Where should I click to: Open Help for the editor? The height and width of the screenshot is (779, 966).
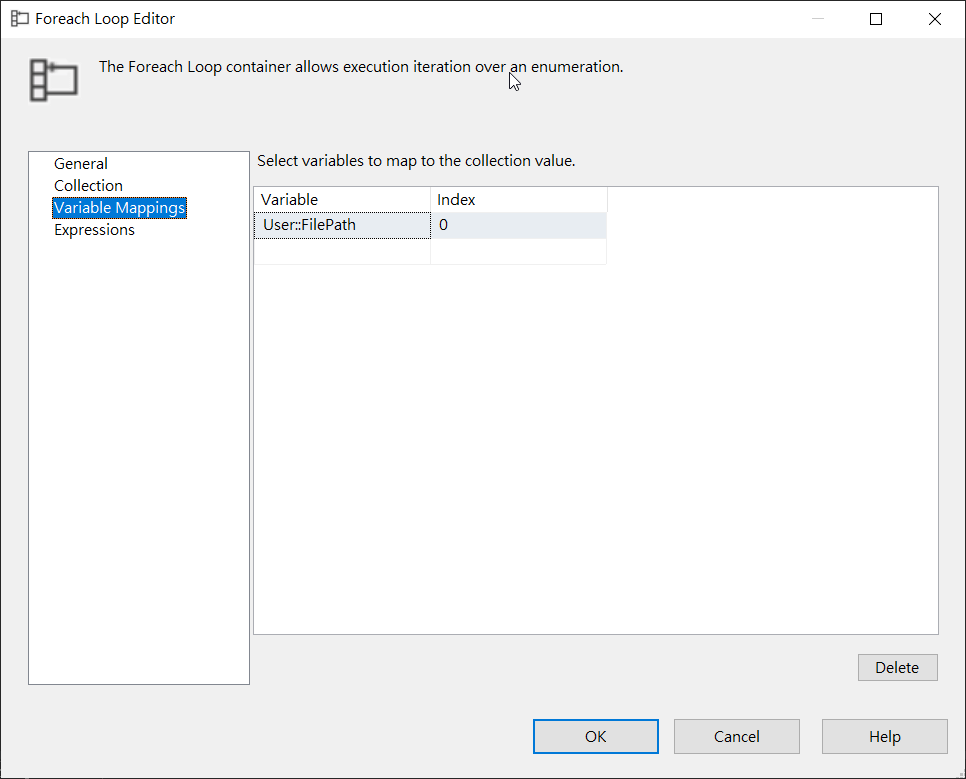884,737
